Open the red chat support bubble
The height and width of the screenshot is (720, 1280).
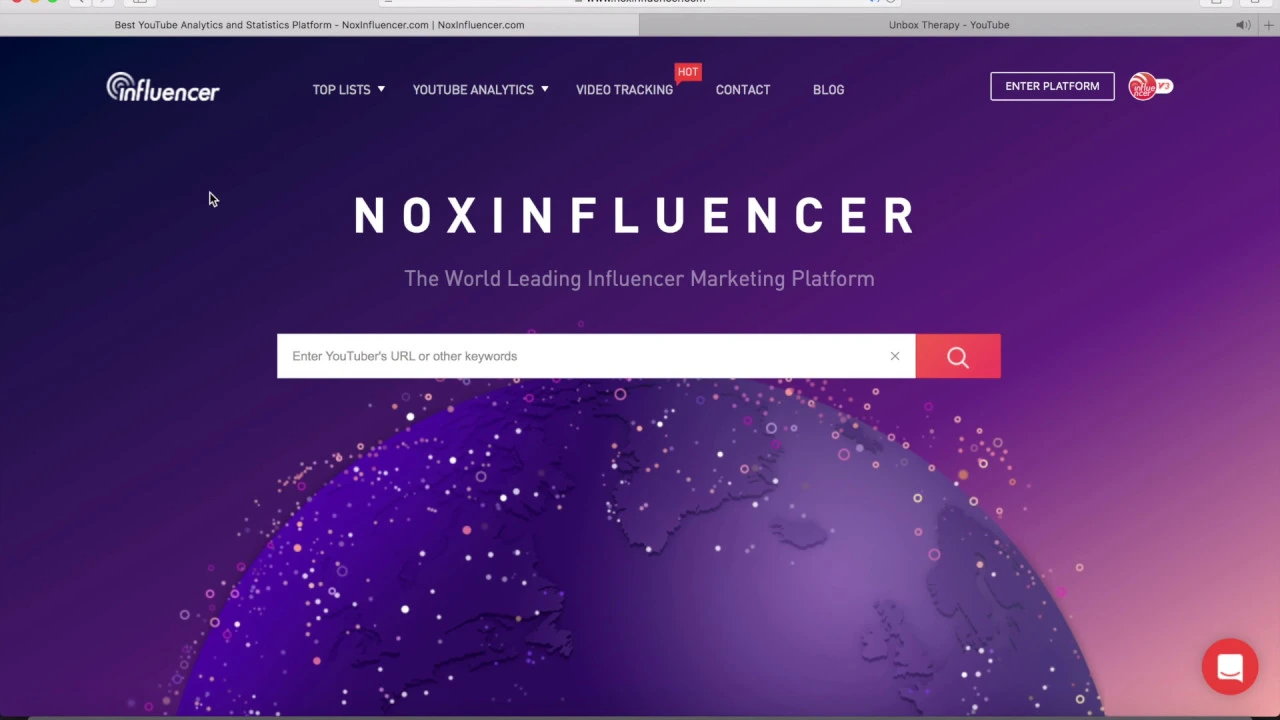[1230, 667]
